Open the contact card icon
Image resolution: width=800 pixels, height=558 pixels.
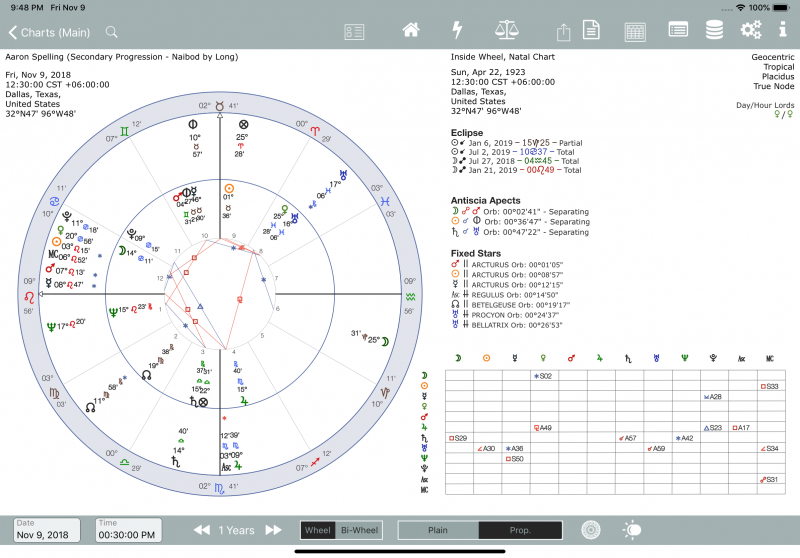pyautogui.click(x=354, y=32)
